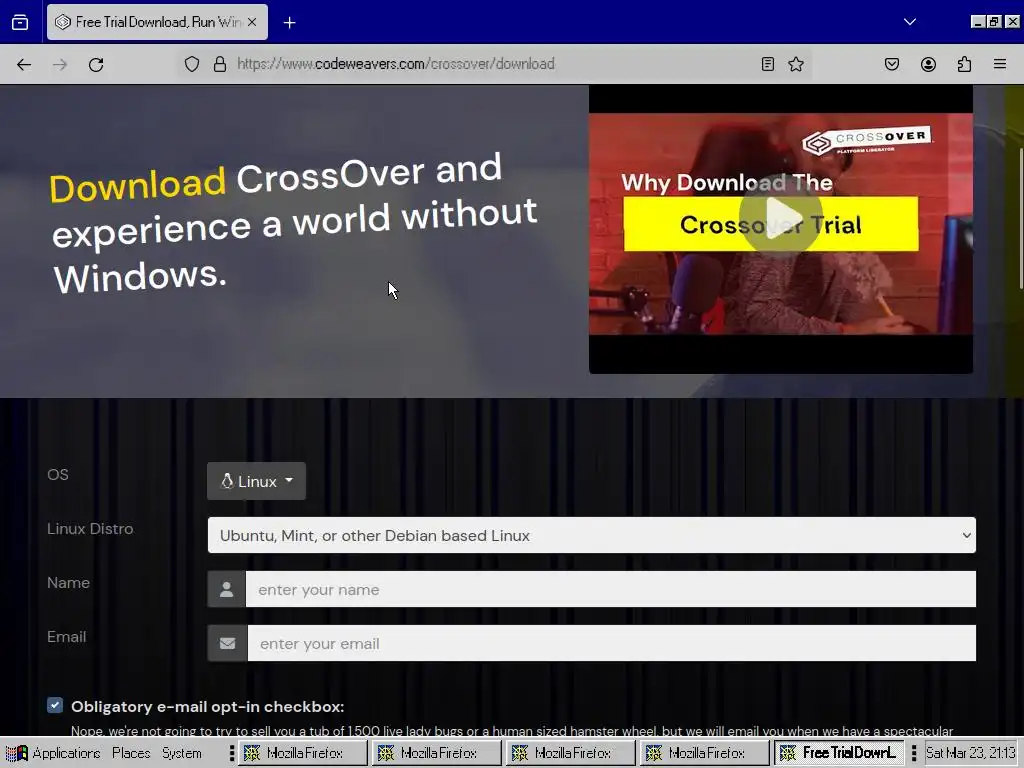Open the System menu
Image resolution: width=1024 pixels, height=768 pixels.
point(182,753)
